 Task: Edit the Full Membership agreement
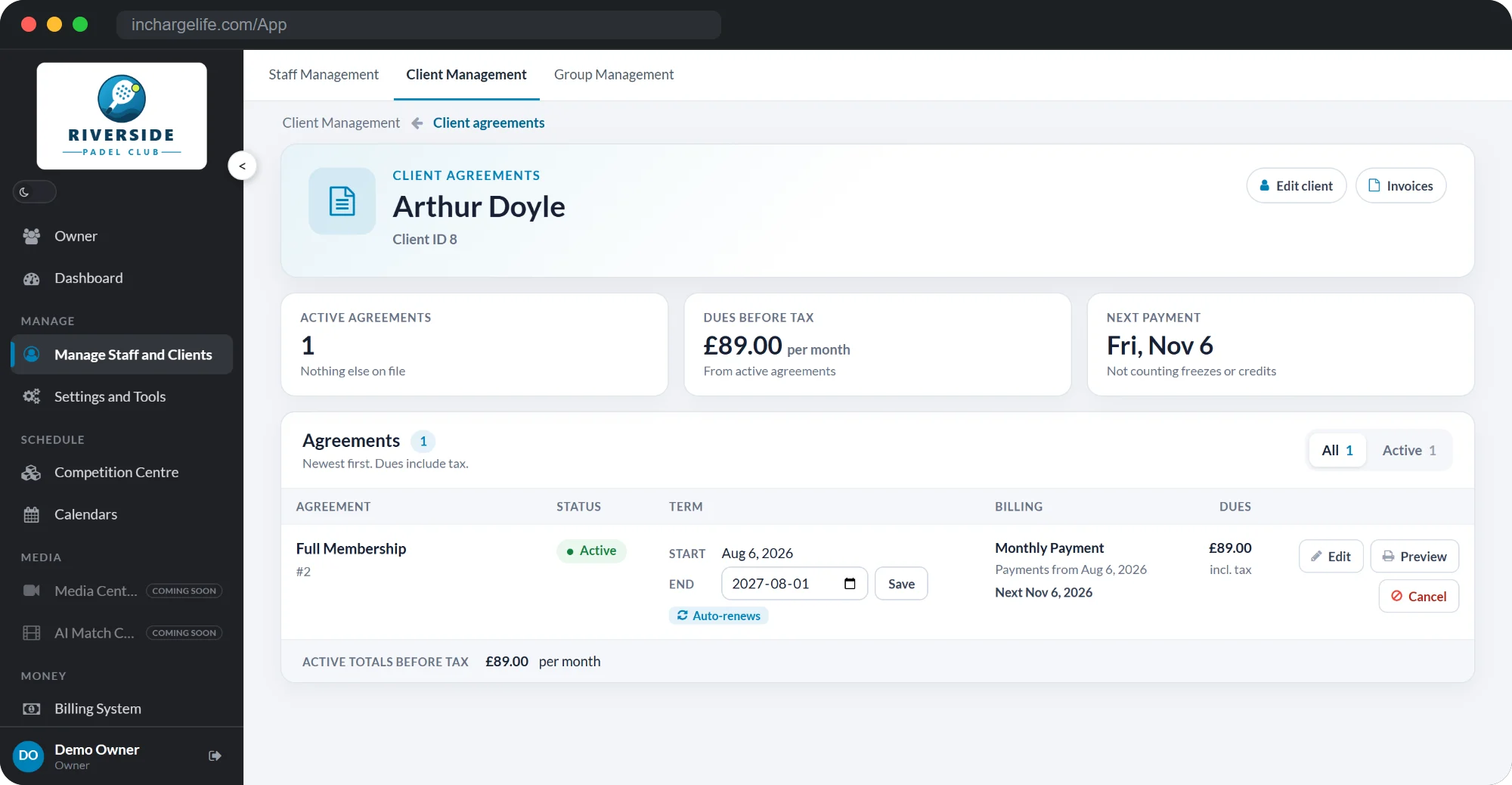click(1331, 557)
